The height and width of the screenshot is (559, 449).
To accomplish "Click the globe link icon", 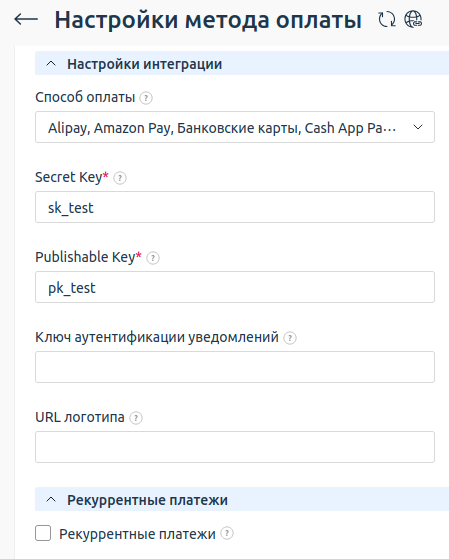I will tap(413, 19).
